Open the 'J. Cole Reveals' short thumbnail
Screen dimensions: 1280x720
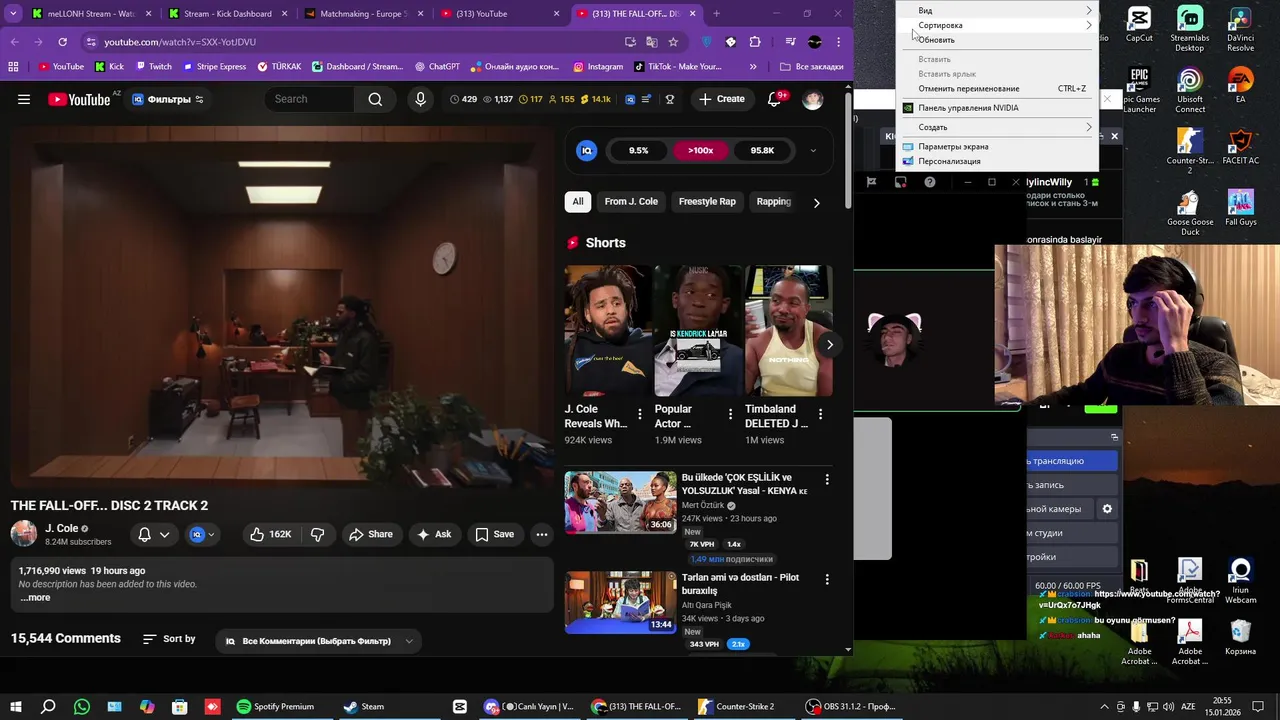tap(607, 331)
